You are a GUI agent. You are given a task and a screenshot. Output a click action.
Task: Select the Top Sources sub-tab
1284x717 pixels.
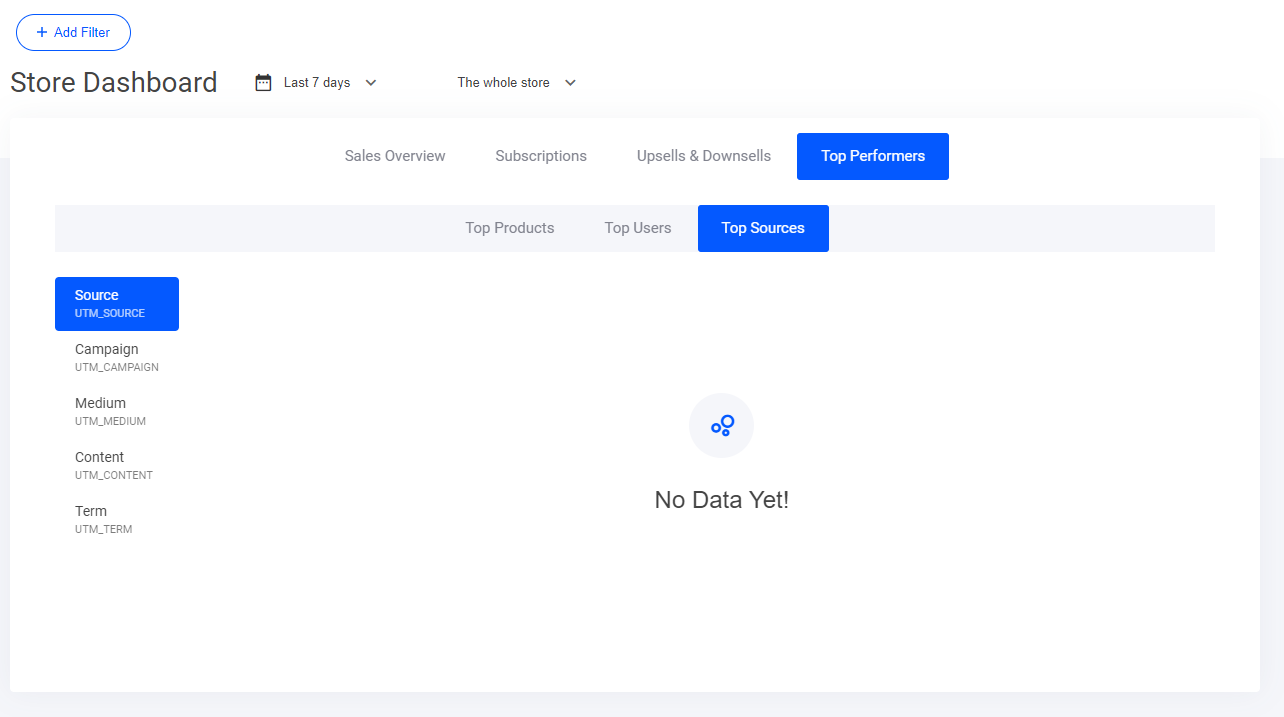click(763, 228)
